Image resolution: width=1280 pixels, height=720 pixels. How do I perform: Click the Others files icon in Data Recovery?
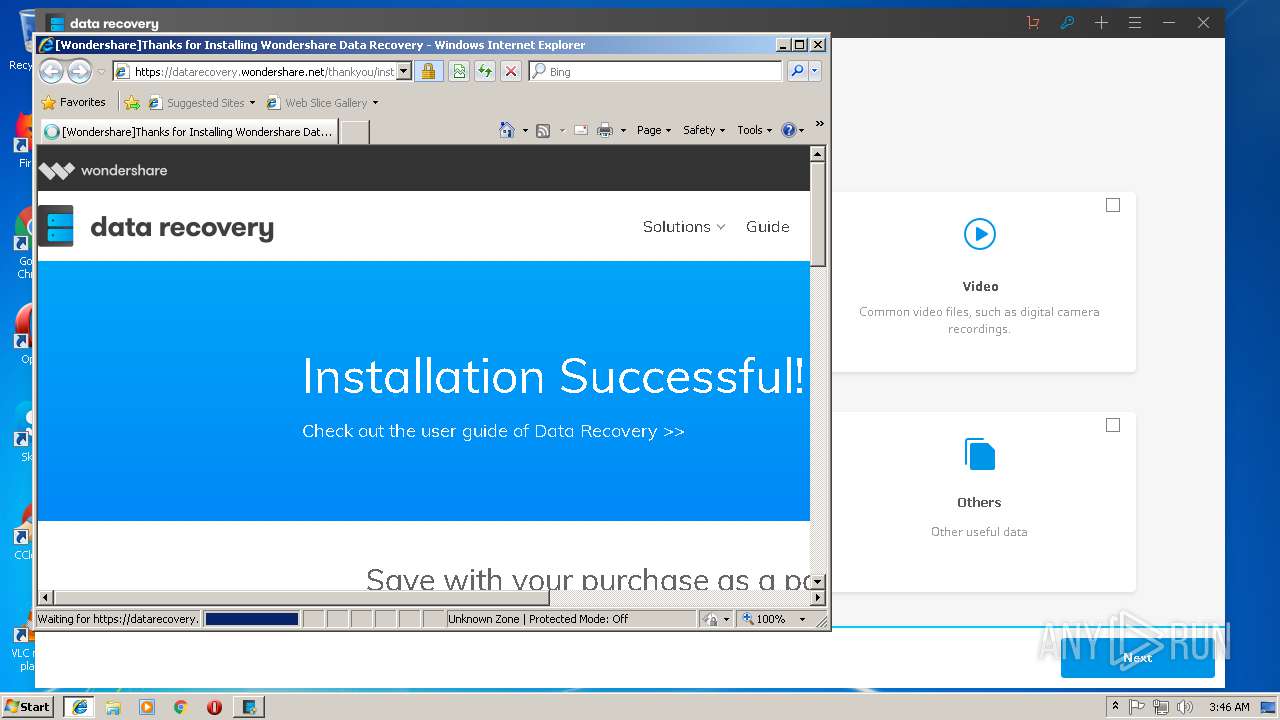coord(980,454)
